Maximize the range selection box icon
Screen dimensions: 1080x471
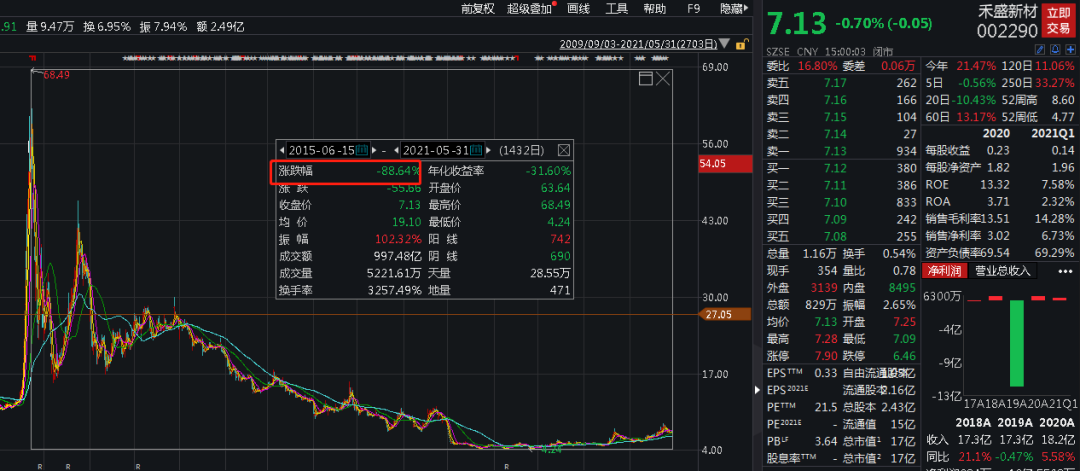(x=645, y=78)
